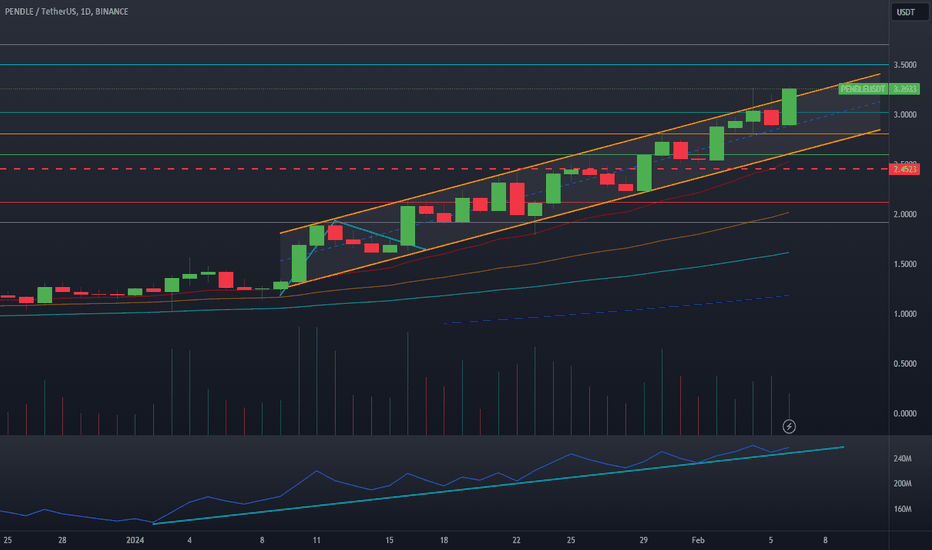Click the 0.0000 price axis value
932x550 pixels.
pos(905,413)
